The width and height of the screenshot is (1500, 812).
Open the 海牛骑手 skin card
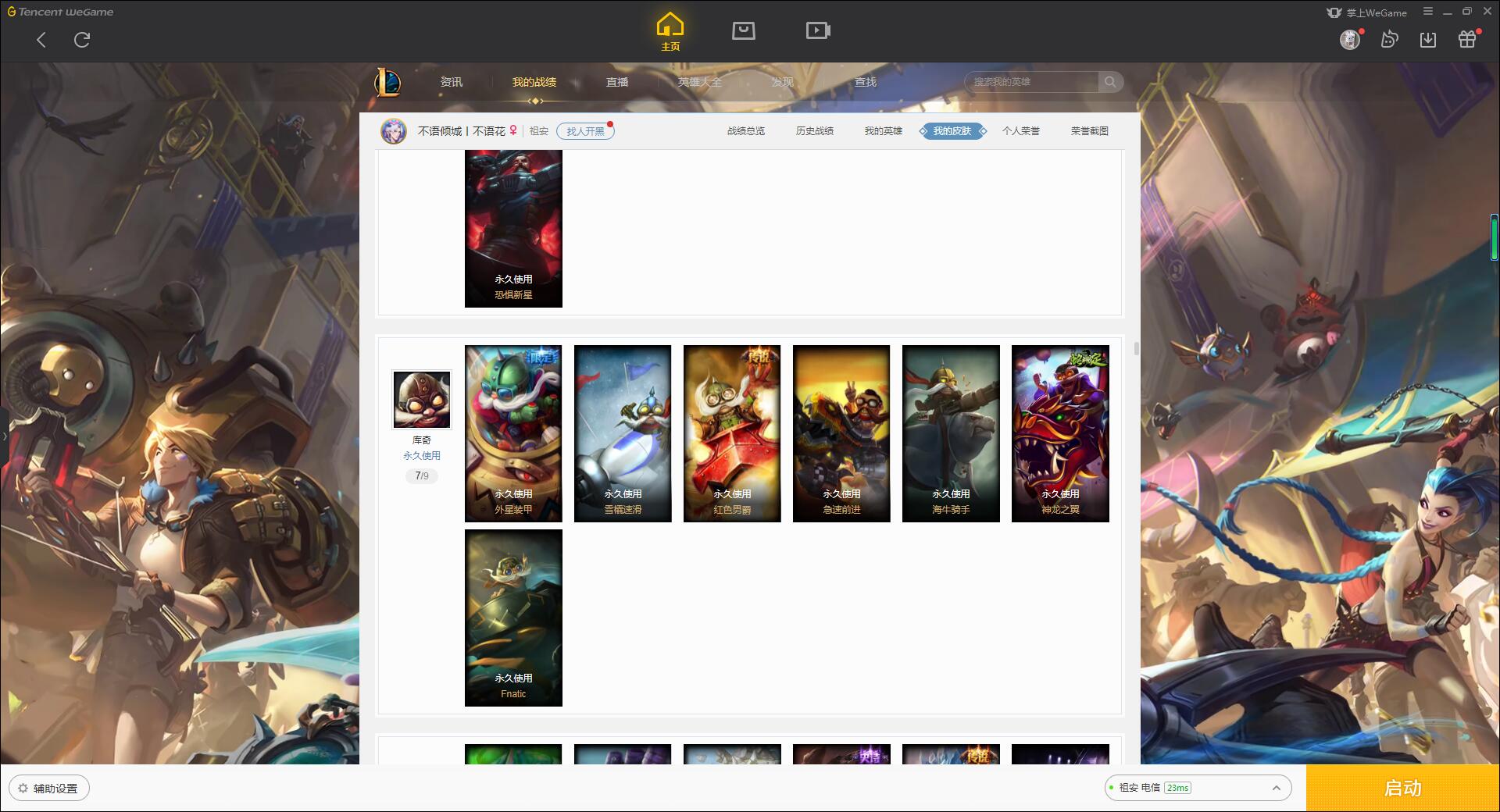pos(951,433)
